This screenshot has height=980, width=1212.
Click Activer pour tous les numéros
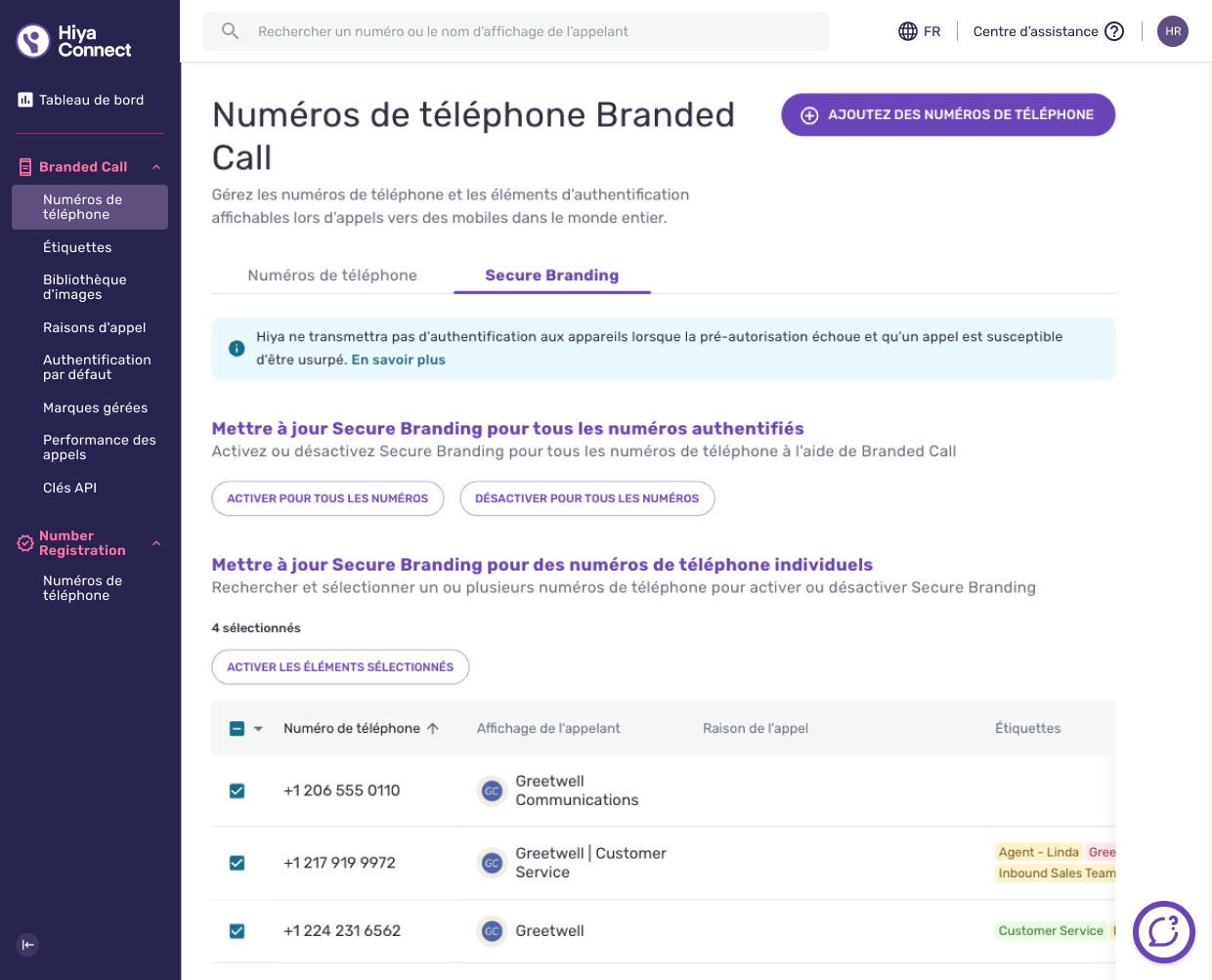327,498
